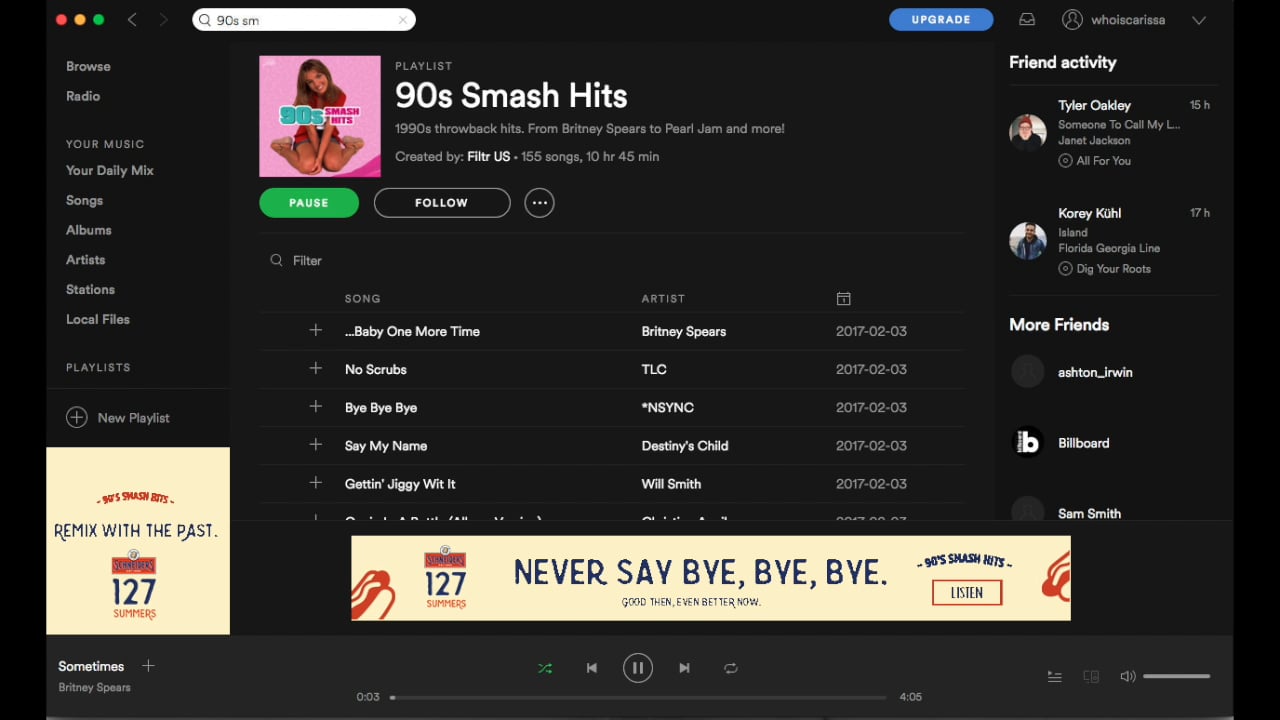Viewport: 1280px width, 720px height.
Task: Click the playlist Filter field
Action: [x=307, y=260]
